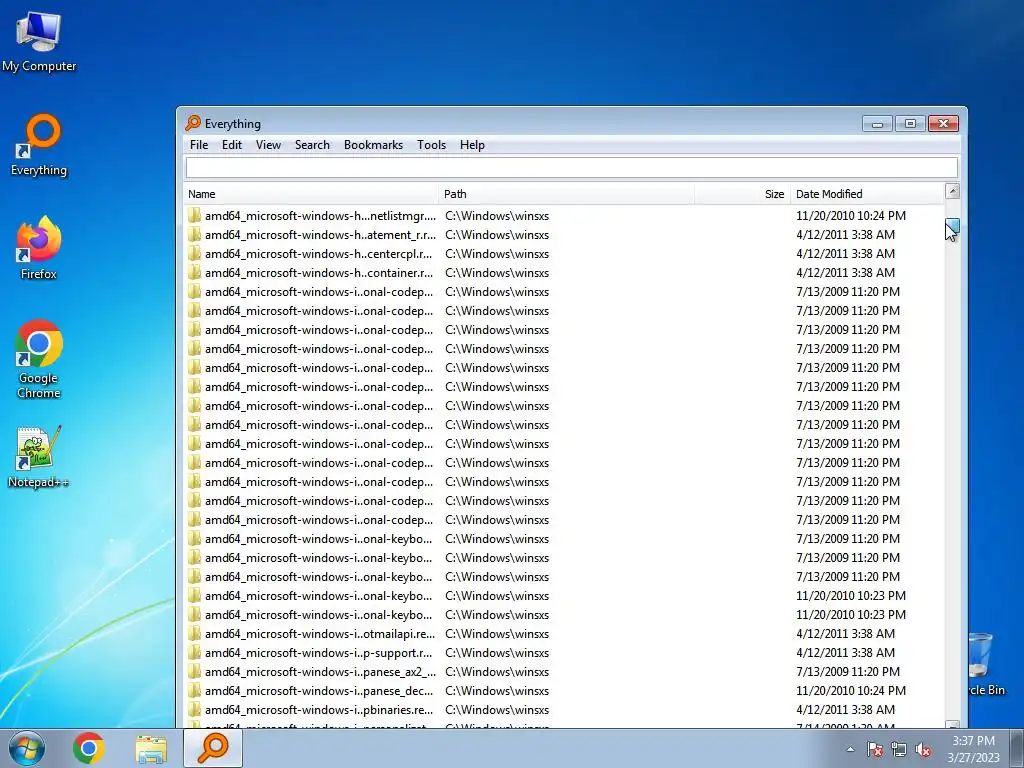Open the Help menu
The image size is (1024, 768).
[x=472, y=145]
